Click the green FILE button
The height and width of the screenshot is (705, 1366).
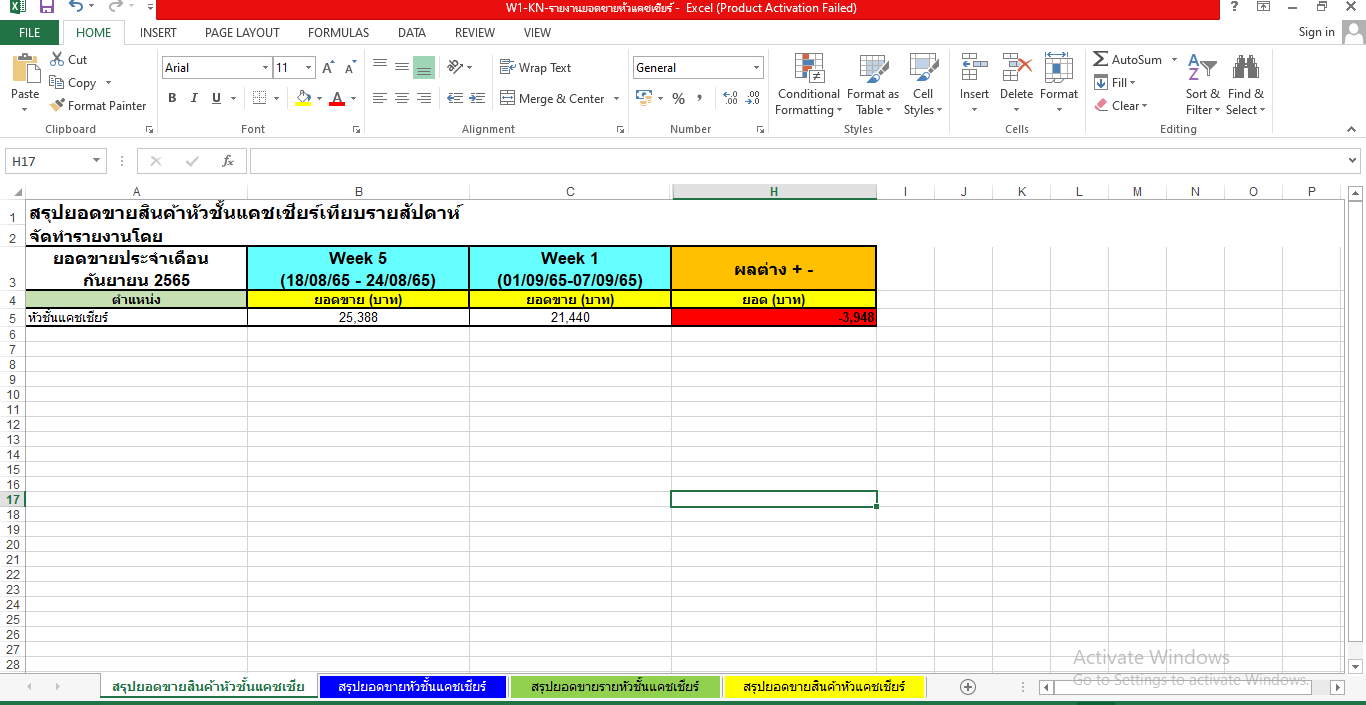pos(30,33)
